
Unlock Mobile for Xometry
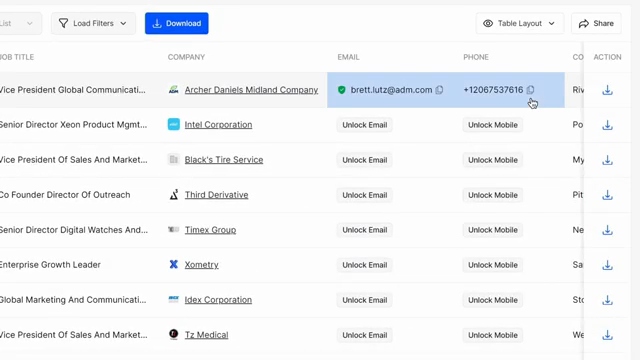point(493,265)
